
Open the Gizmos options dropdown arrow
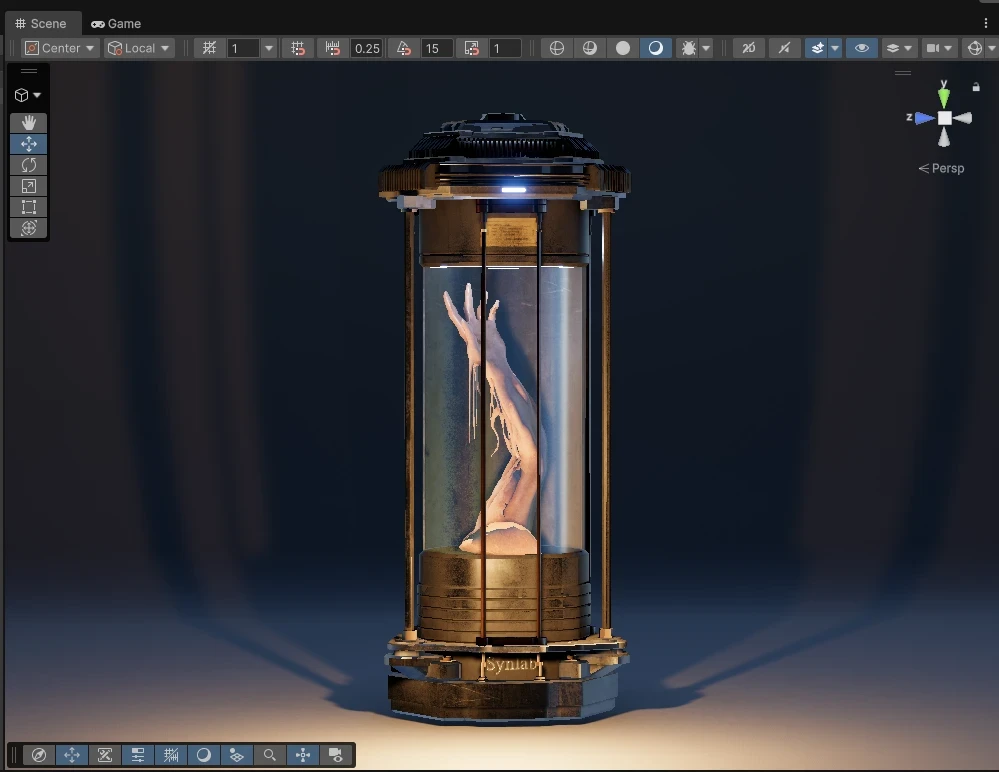(x=993, y=47)
